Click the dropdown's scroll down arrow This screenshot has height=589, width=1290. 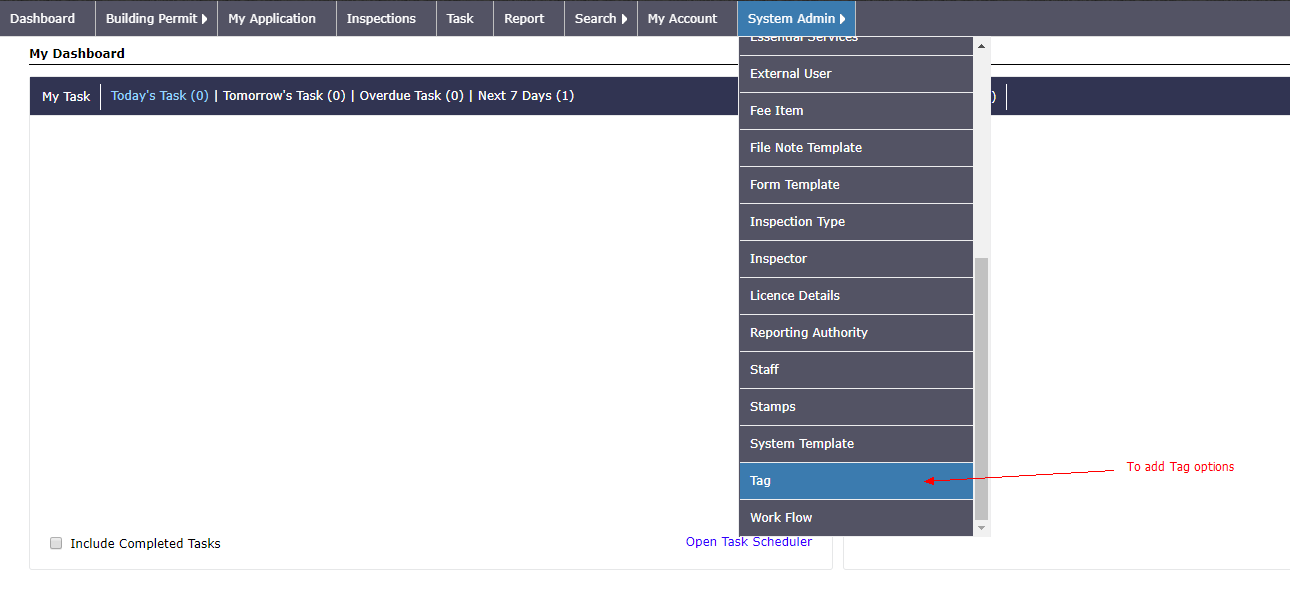[x=981, y=527]
